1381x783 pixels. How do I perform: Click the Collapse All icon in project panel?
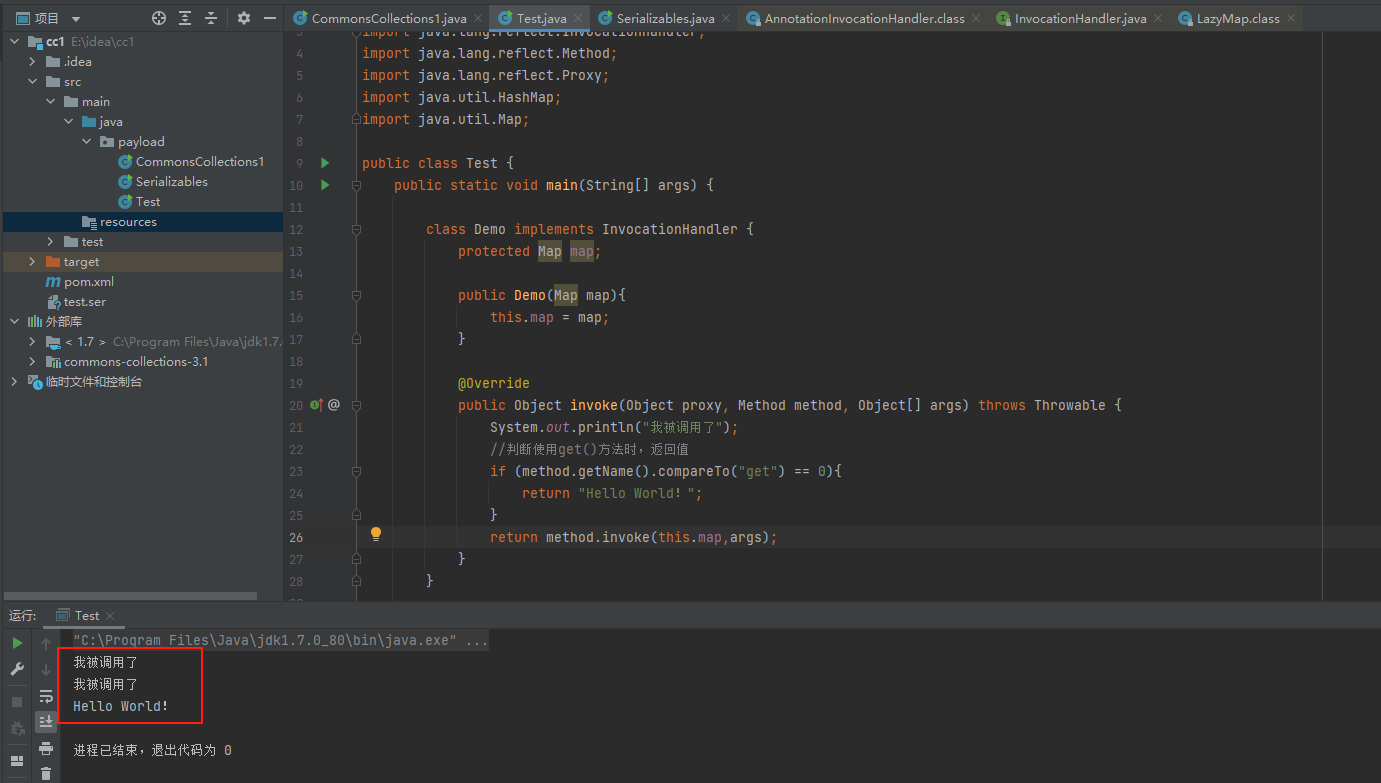click(211, 18)
